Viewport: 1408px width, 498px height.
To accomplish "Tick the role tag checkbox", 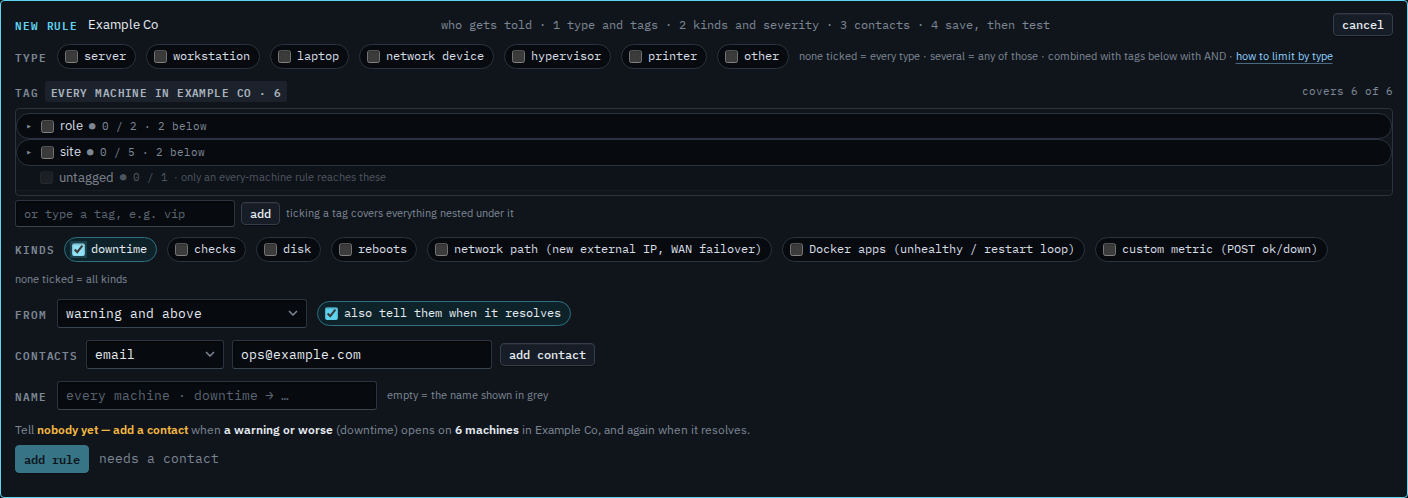I will (x=47, y=126).
